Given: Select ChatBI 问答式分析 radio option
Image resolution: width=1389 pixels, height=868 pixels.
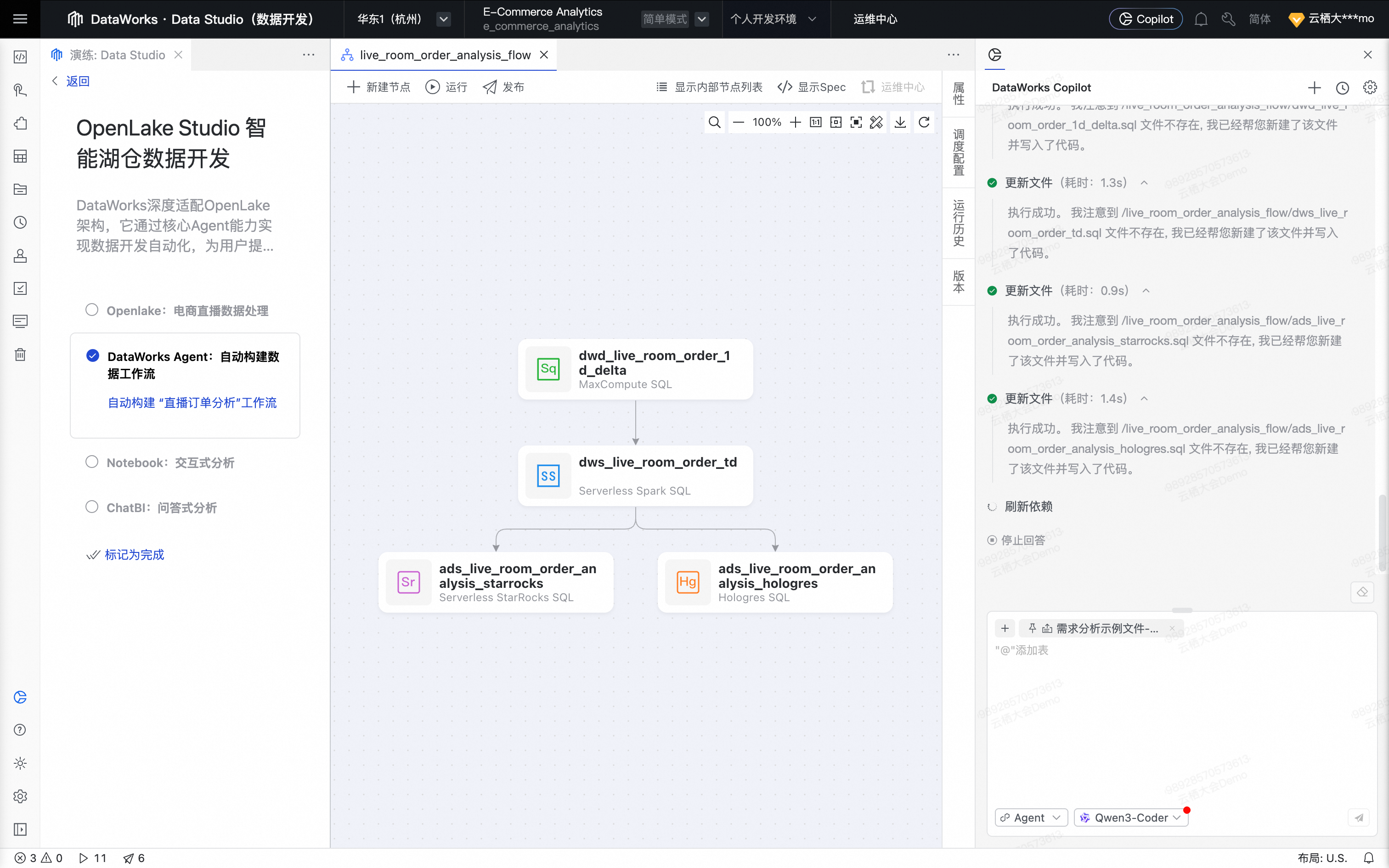Looking at the screenshot, I should click(x=92, y=507).
